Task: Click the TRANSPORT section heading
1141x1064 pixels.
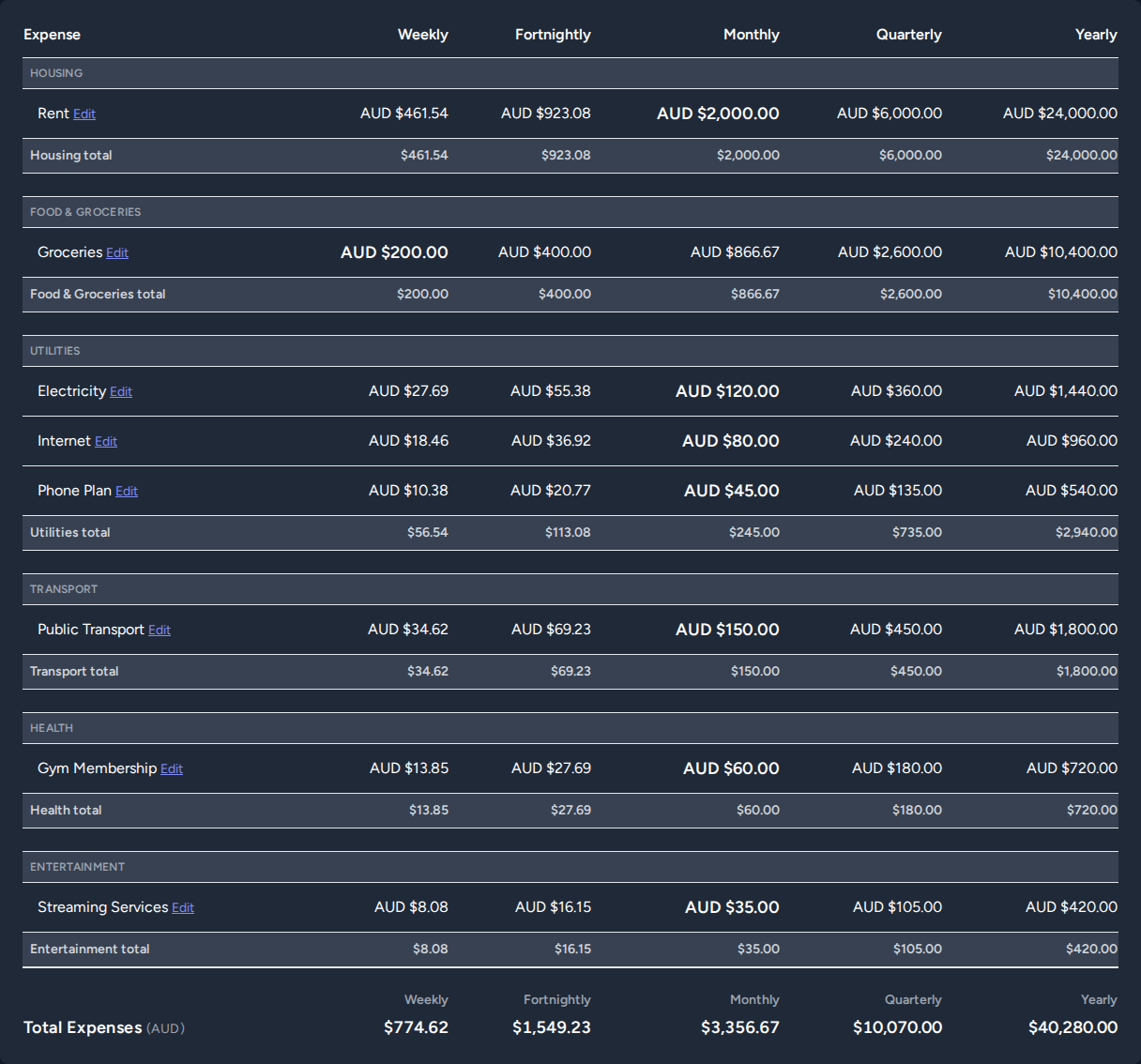Action: coord(64,589)
